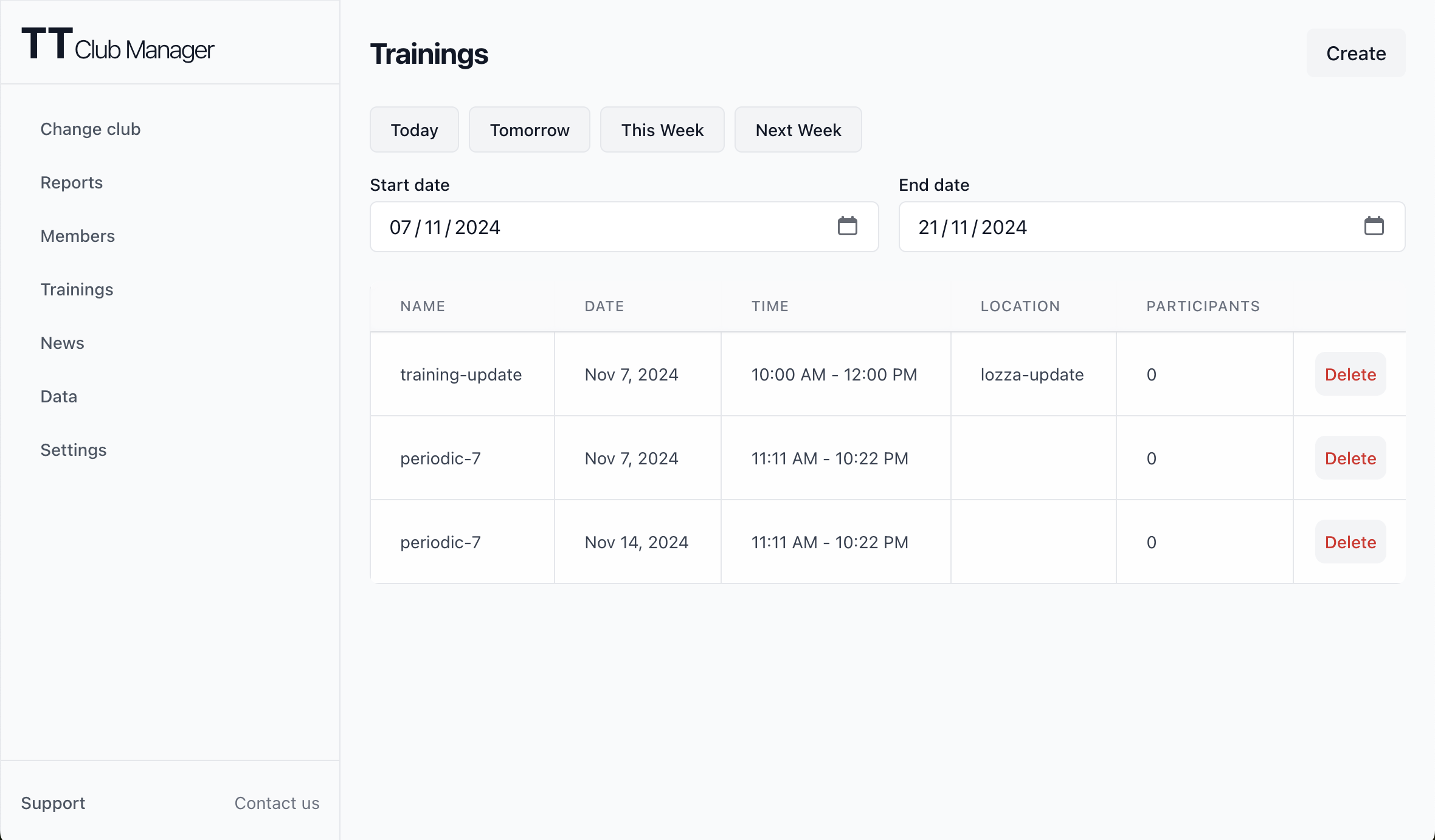This screenshot has height=840, width=1435.
Task: Filter trainings by Tomorrow
Action: point(529,130)
